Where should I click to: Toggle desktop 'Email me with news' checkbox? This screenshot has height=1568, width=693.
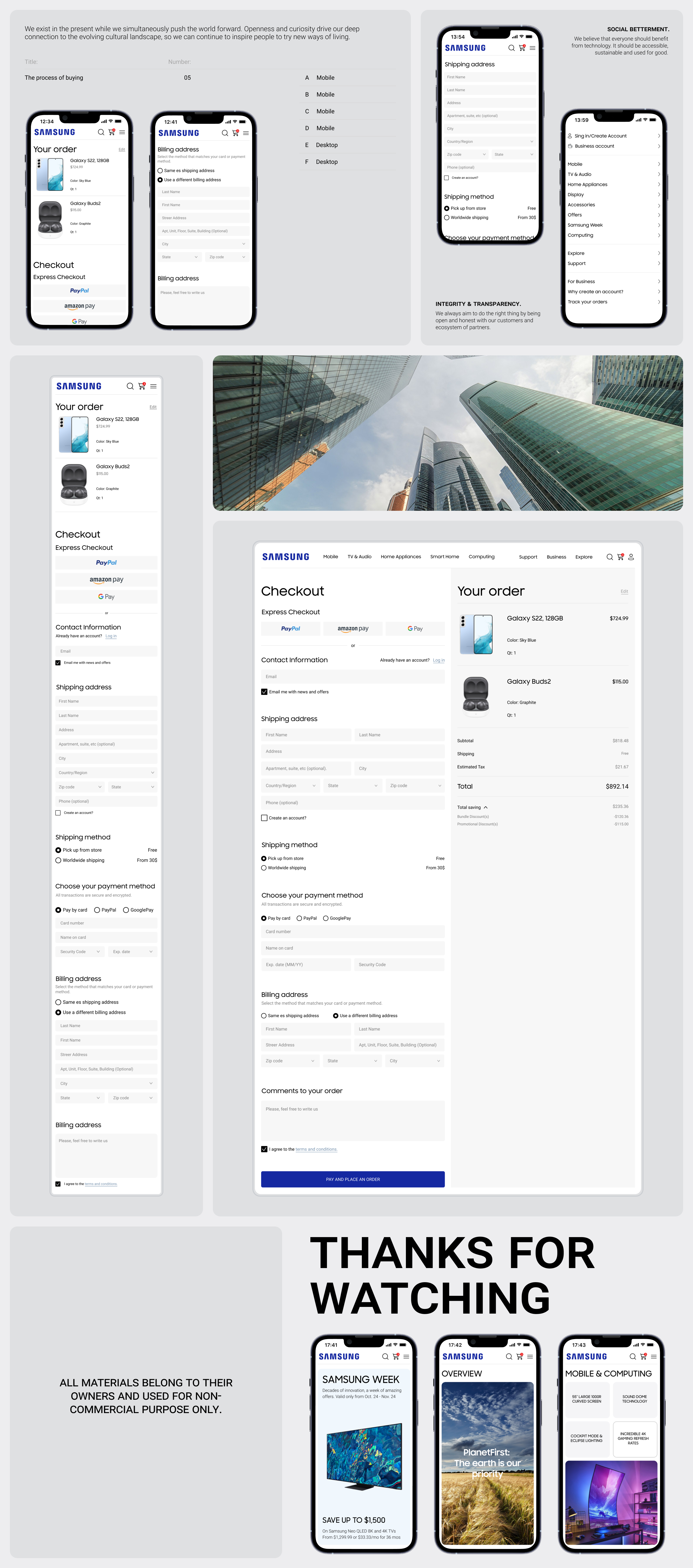[x=264, y=691]
